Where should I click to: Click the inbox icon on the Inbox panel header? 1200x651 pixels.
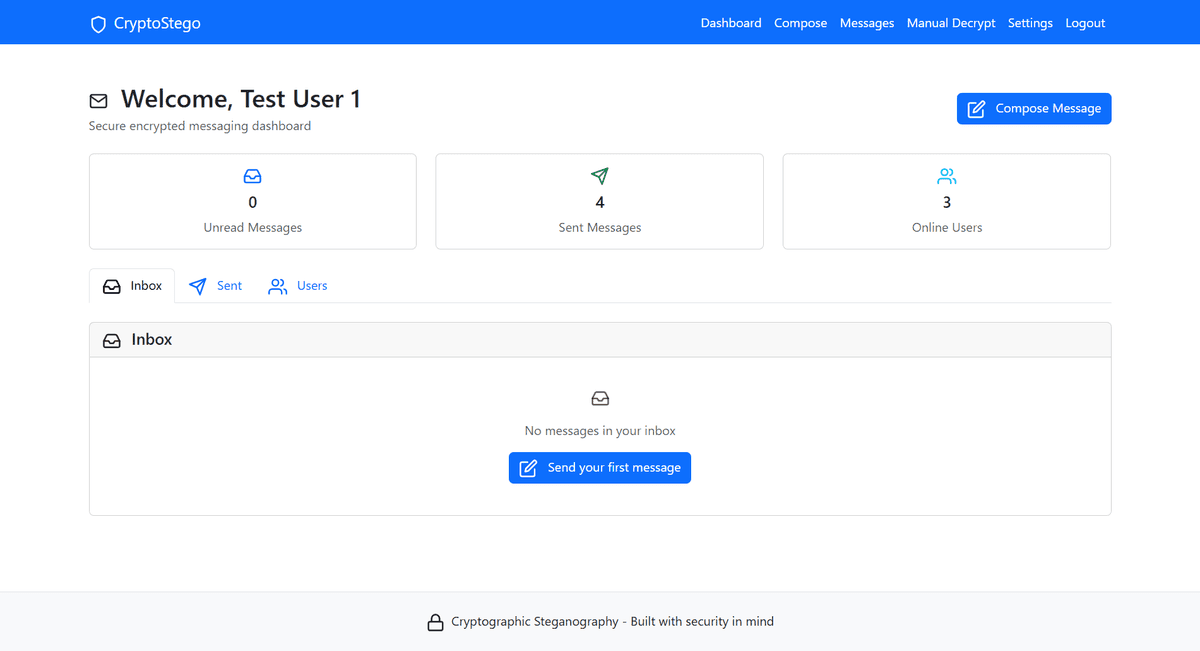tap(111, 340)
